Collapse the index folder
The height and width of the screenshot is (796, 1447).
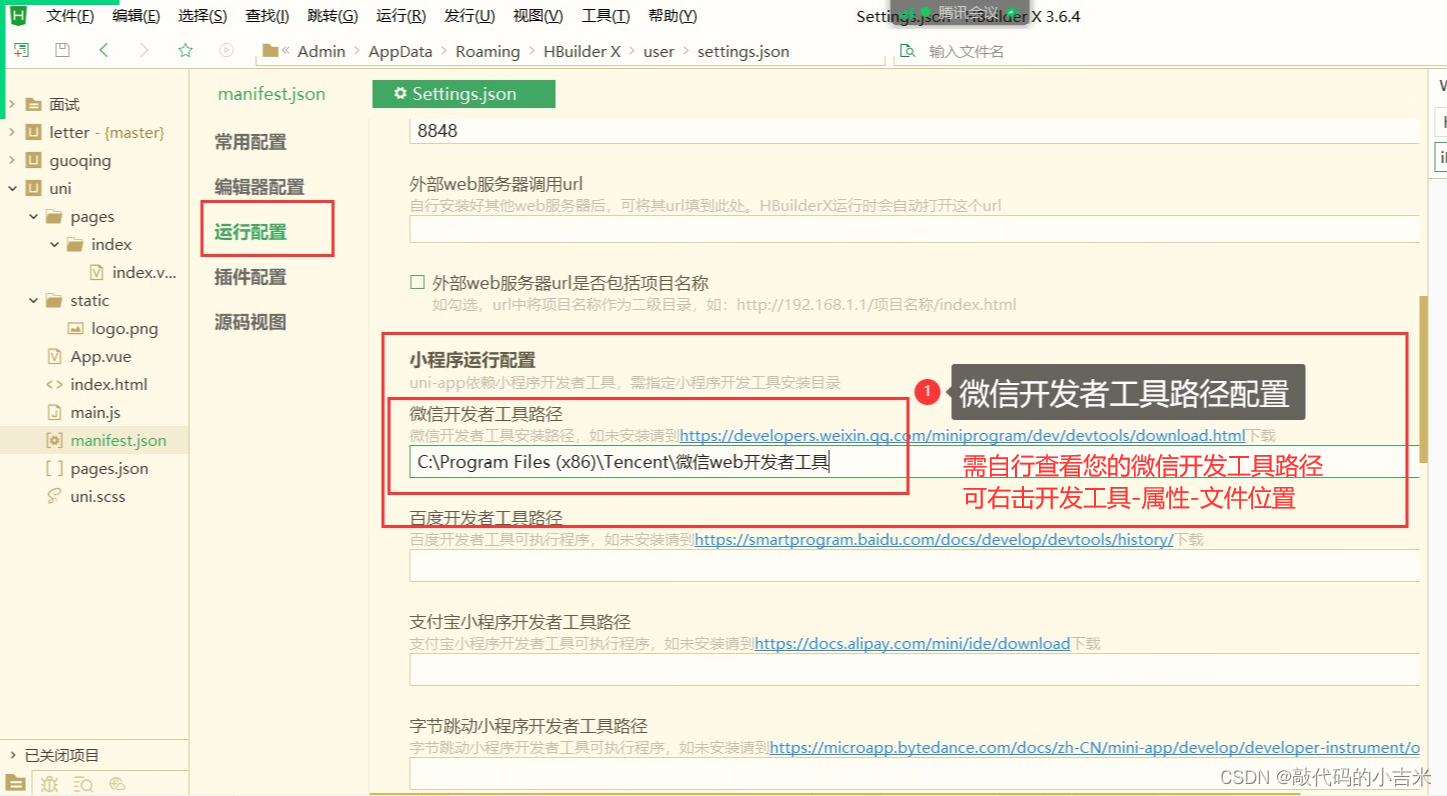coord(54,244)
